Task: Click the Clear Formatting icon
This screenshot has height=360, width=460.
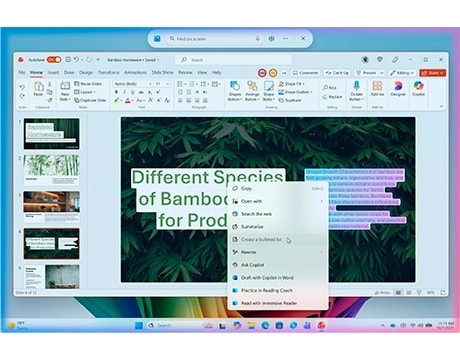Action: click(167, 100)
